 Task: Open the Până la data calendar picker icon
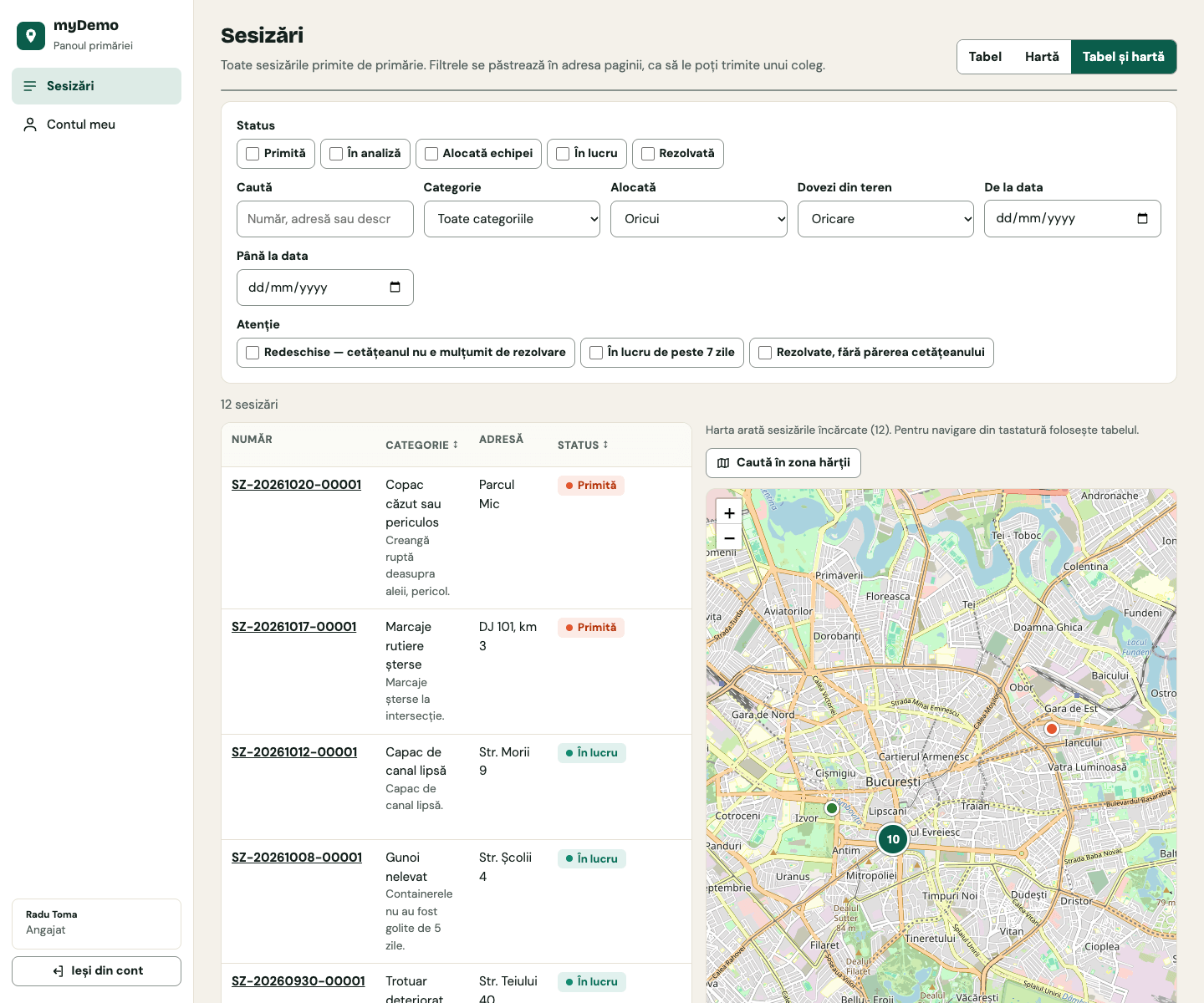click(x=395, y=288)
